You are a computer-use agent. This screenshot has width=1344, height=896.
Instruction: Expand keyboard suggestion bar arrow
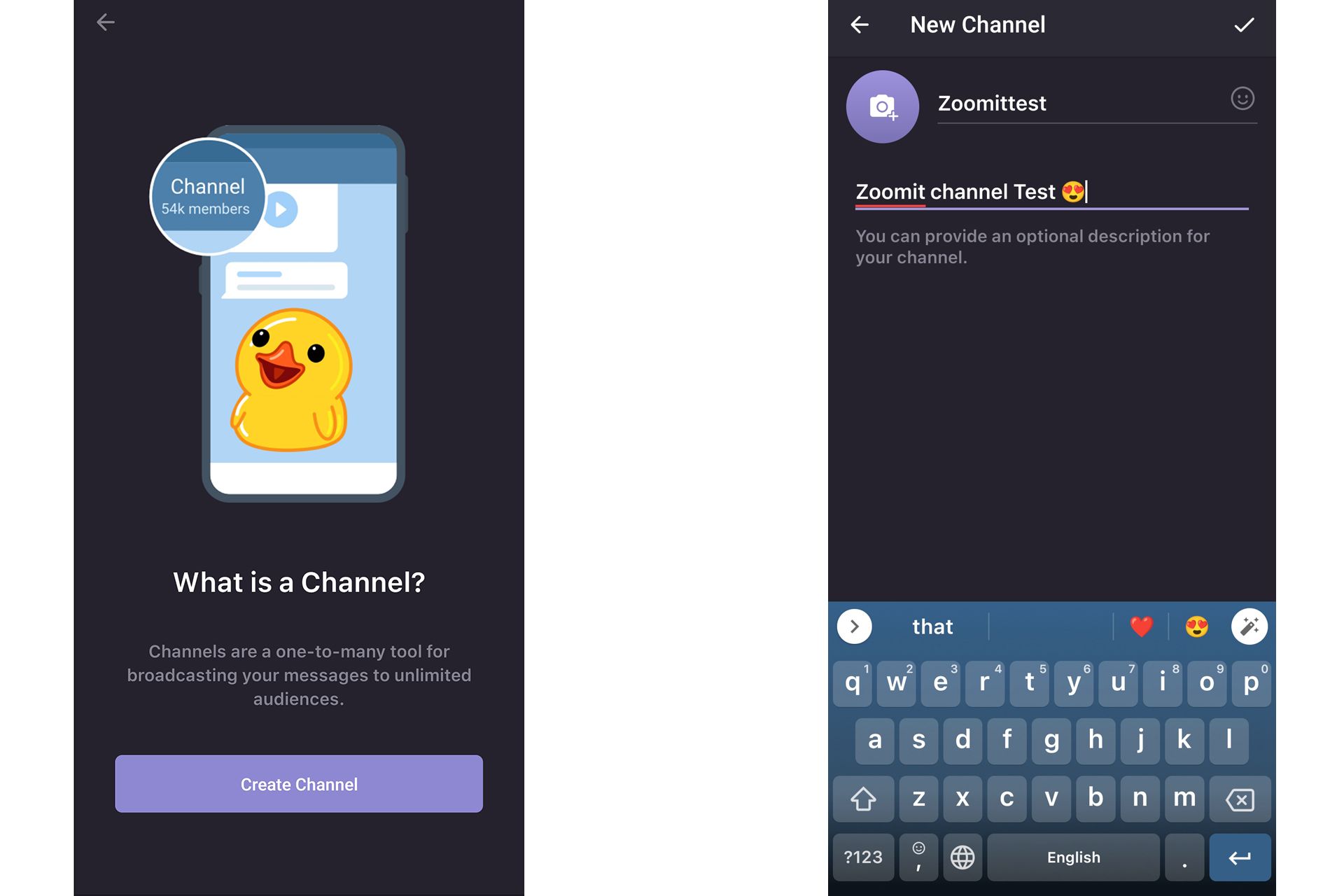point(855,626)
